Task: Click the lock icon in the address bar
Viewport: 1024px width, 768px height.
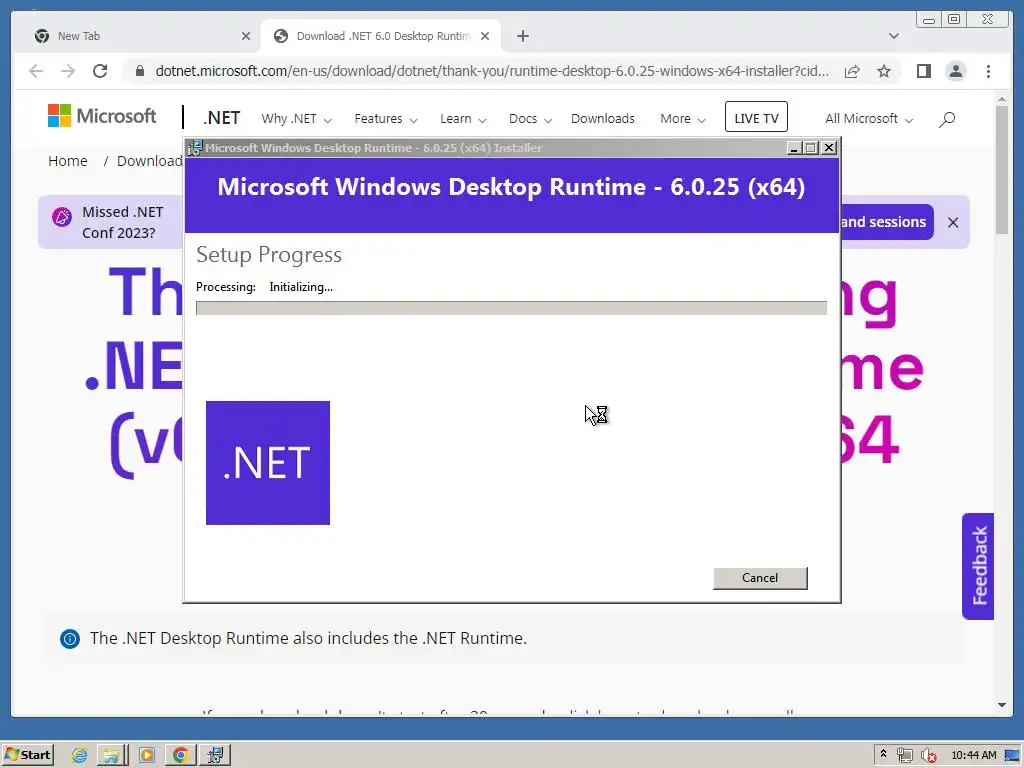Action: point(139,71)
